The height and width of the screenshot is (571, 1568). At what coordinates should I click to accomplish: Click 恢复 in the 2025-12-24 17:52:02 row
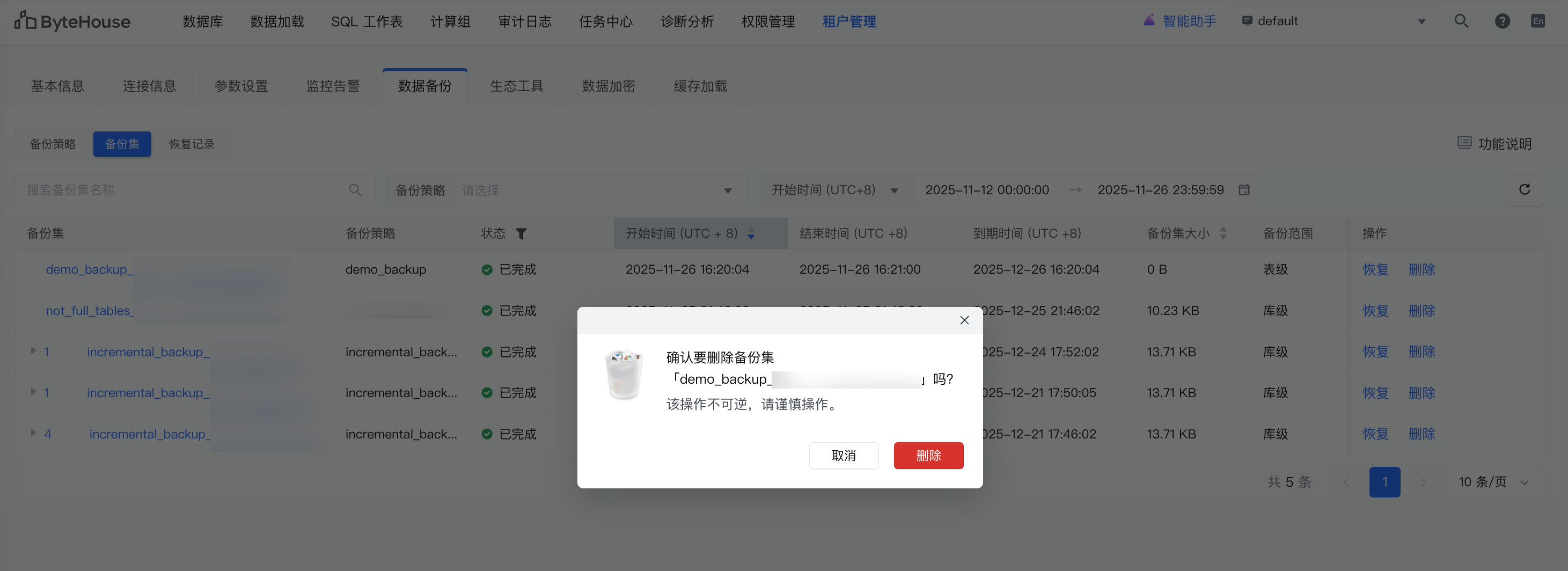click(1375, 352)
